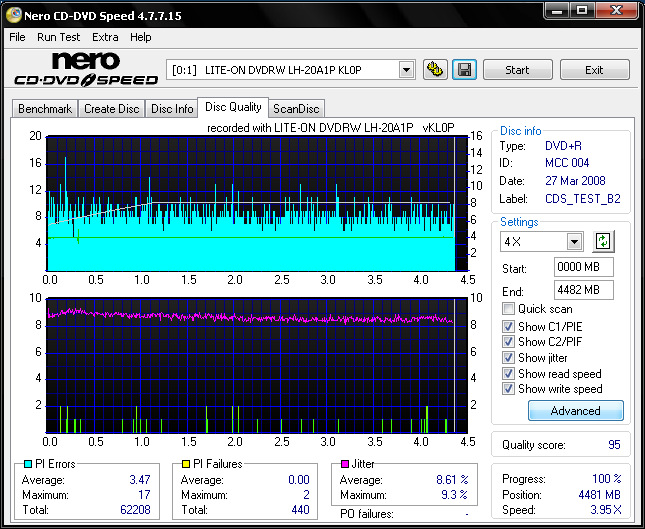Toggle Show write speed checkbox
The width and height of the screenshot is (645, 529).
508,389
